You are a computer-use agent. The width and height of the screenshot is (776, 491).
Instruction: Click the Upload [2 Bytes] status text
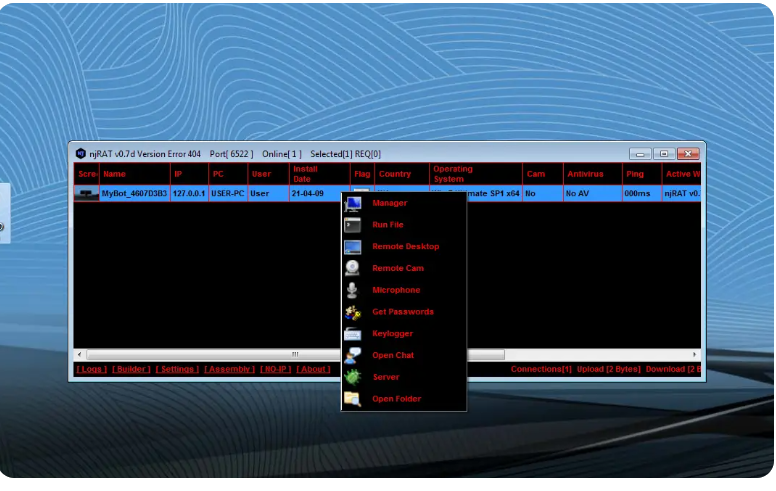click(608, 369)
